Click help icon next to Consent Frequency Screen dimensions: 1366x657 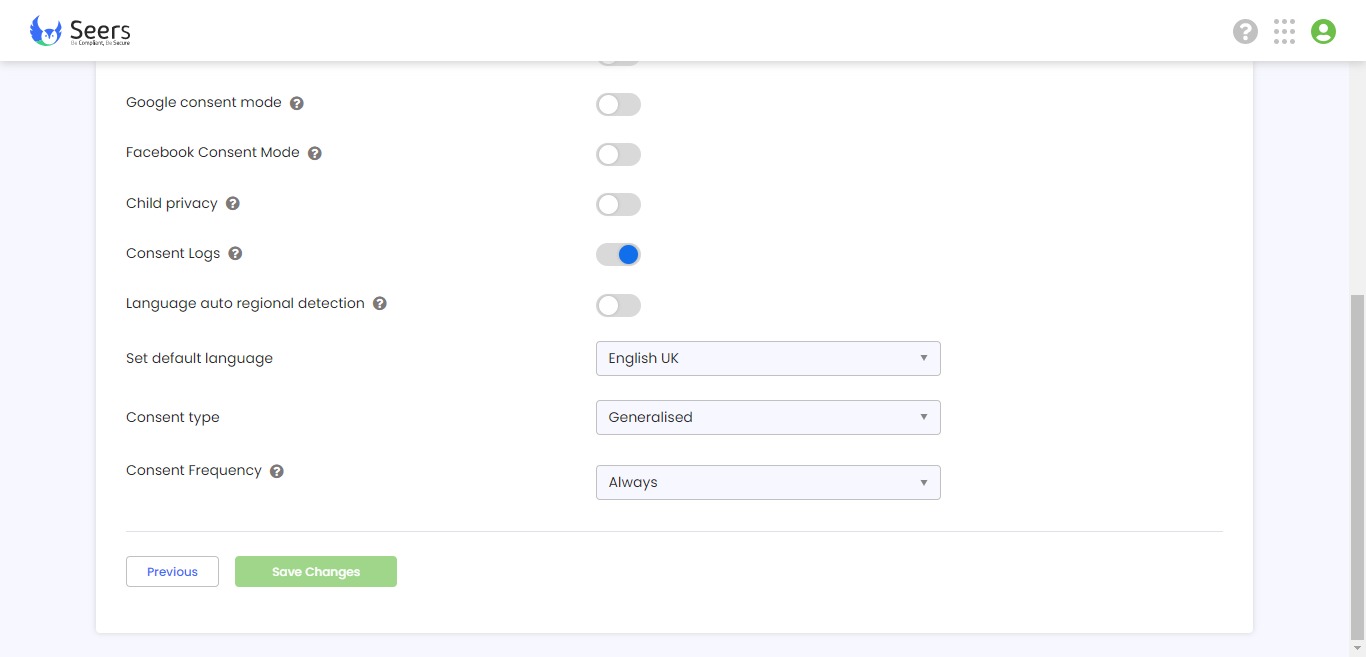point(277,471)
